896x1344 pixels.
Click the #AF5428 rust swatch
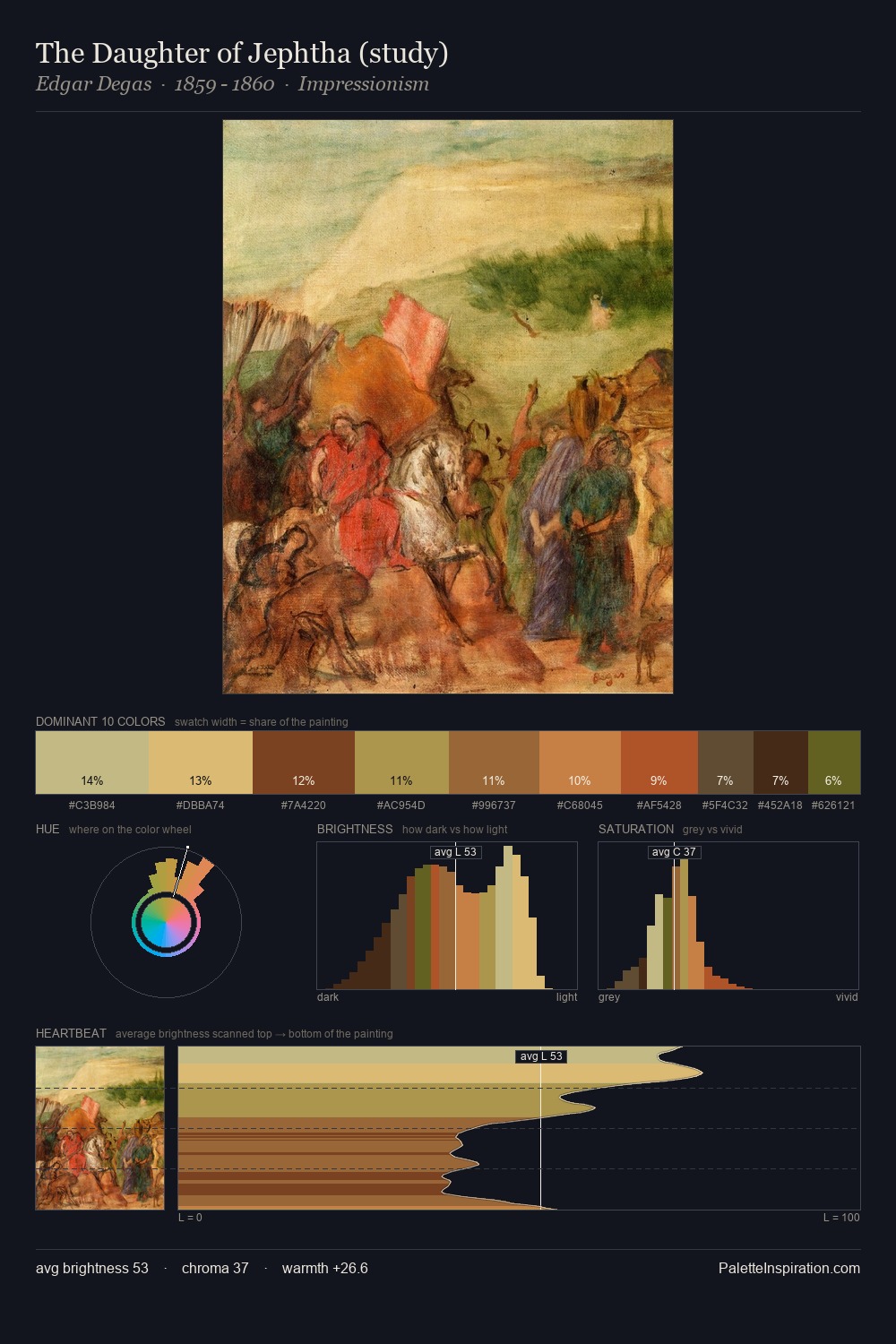[659, 762]
